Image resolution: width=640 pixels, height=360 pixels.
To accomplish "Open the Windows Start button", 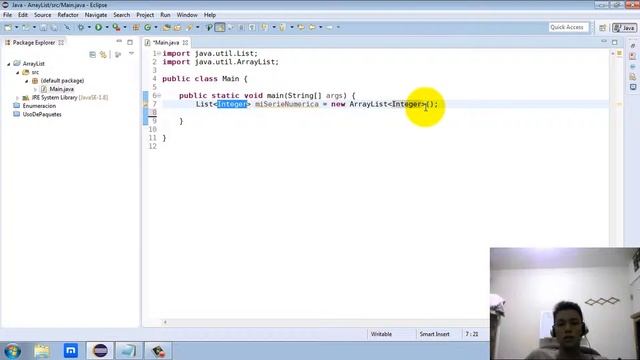I will 12,351.
